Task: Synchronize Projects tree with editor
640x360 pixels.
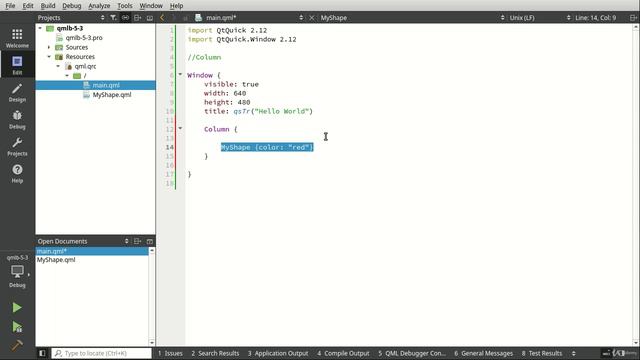Action: point(125,18)
